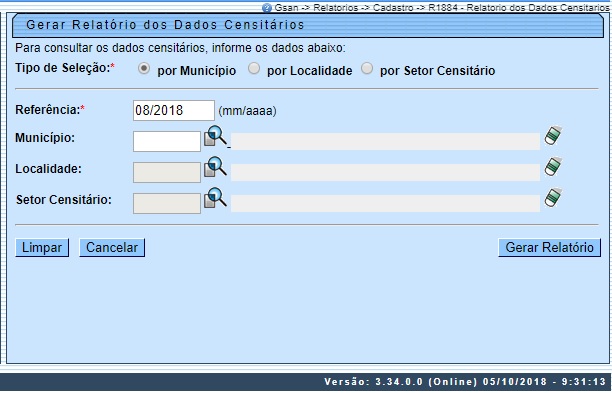612x393 pixels.
Task: Focus the Referência date field
Action: click(x=174, y=110)
